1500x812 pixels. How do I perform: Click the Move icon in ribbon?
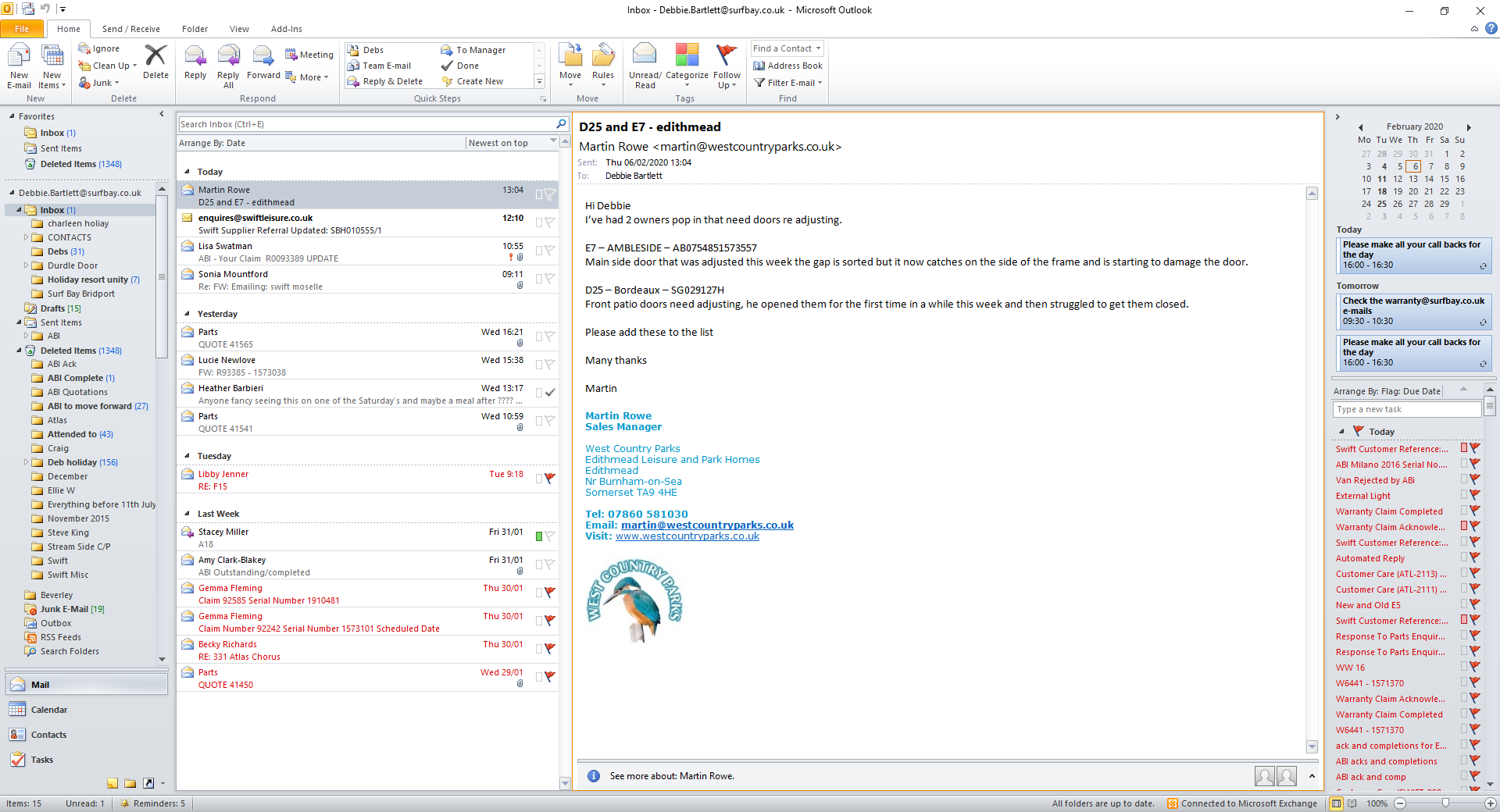[x=570, y=55]
